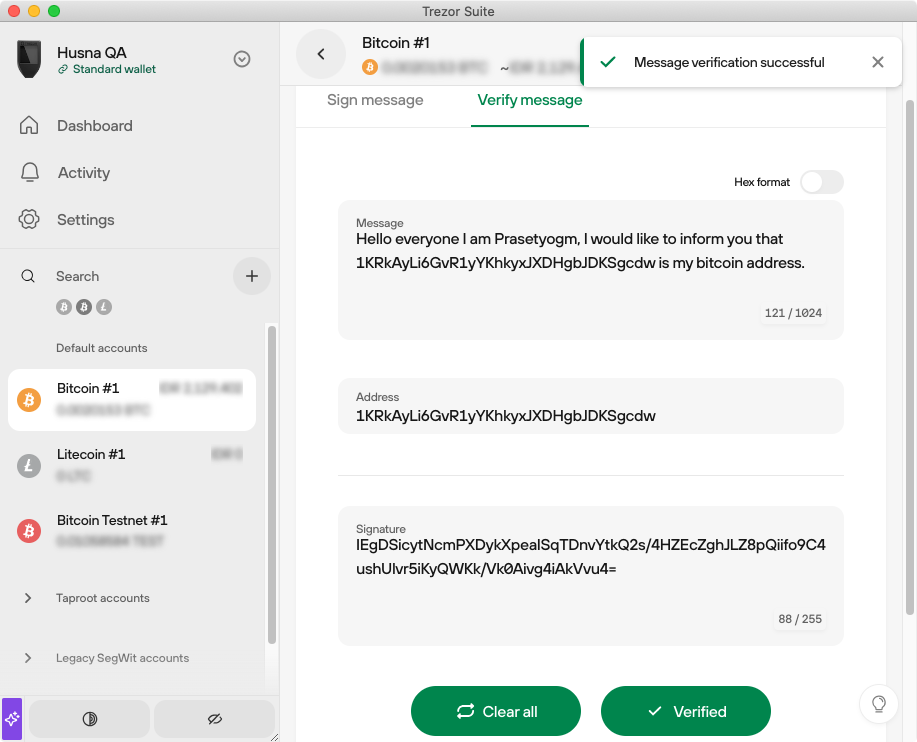
Task: Click inside the Address field
Action: click(x=591, y=406)
